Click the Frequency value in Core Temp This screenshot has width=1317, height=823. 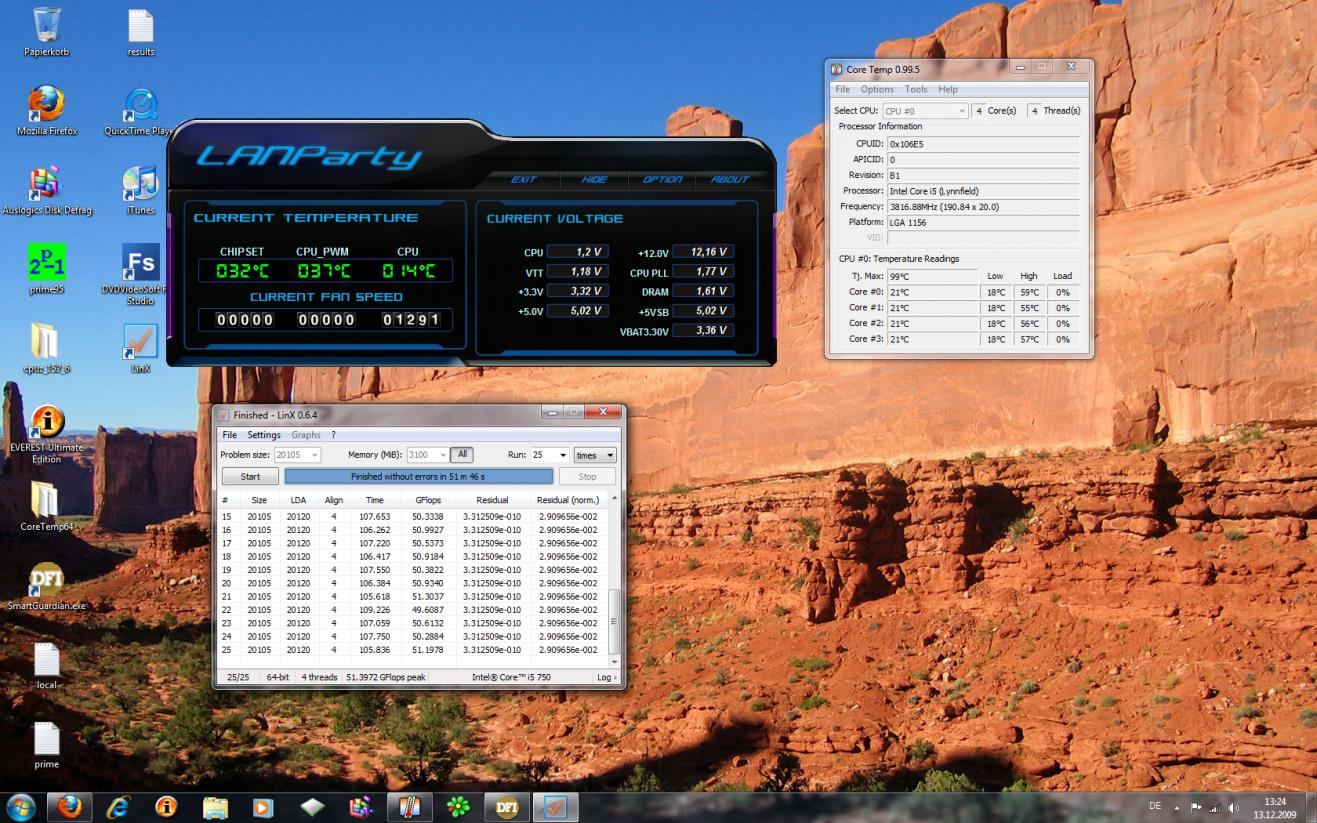pyautogui.click(x=983, y=207)
